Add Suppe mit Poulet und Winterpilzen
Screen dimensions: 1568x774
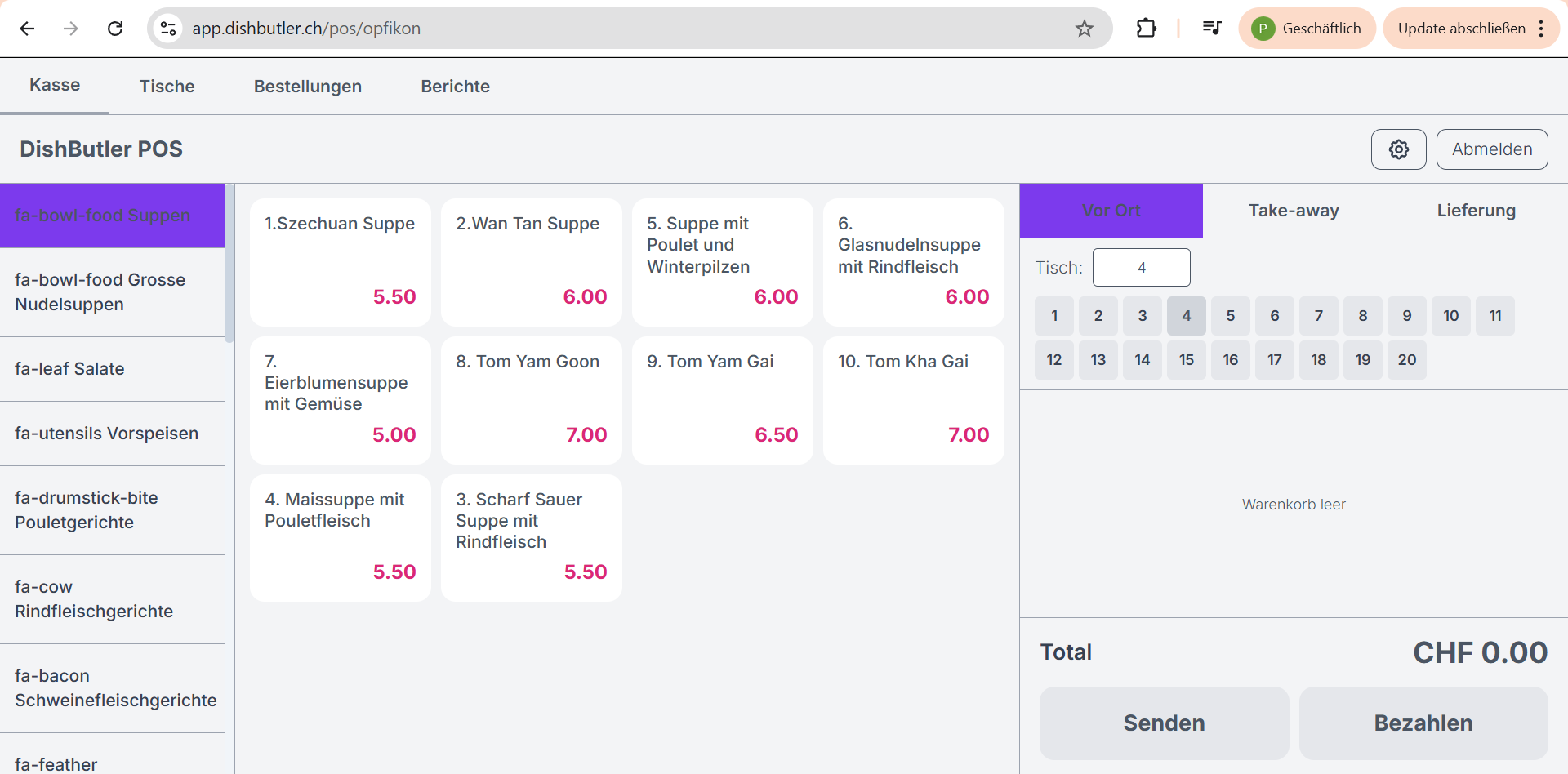coord(722,262)
